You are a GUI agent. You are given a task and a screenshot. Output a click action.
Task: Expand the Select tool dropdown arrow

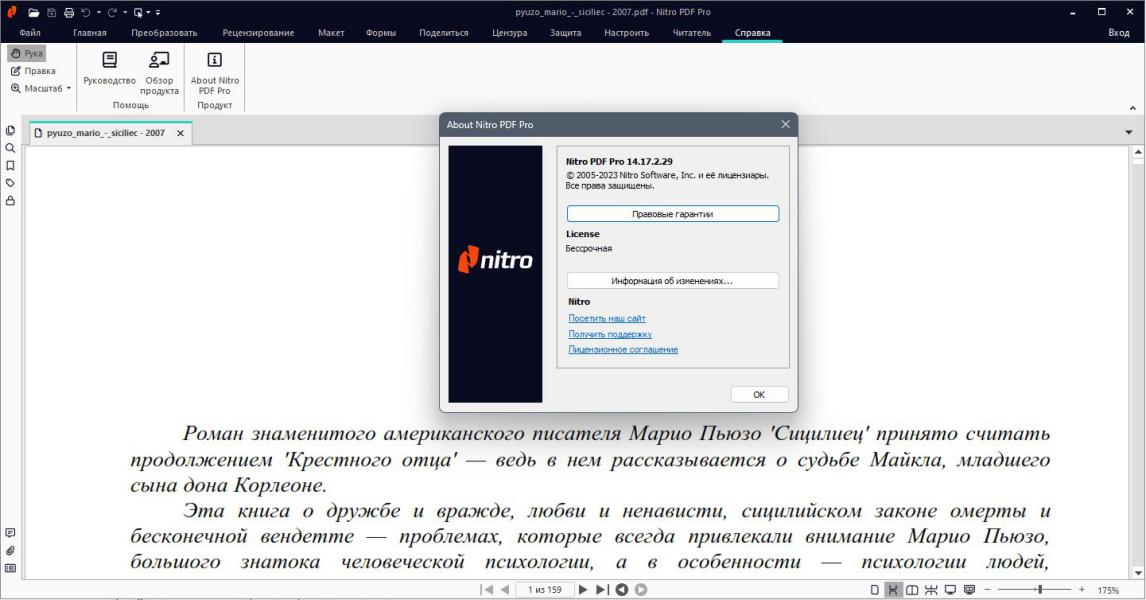[148, 12]
